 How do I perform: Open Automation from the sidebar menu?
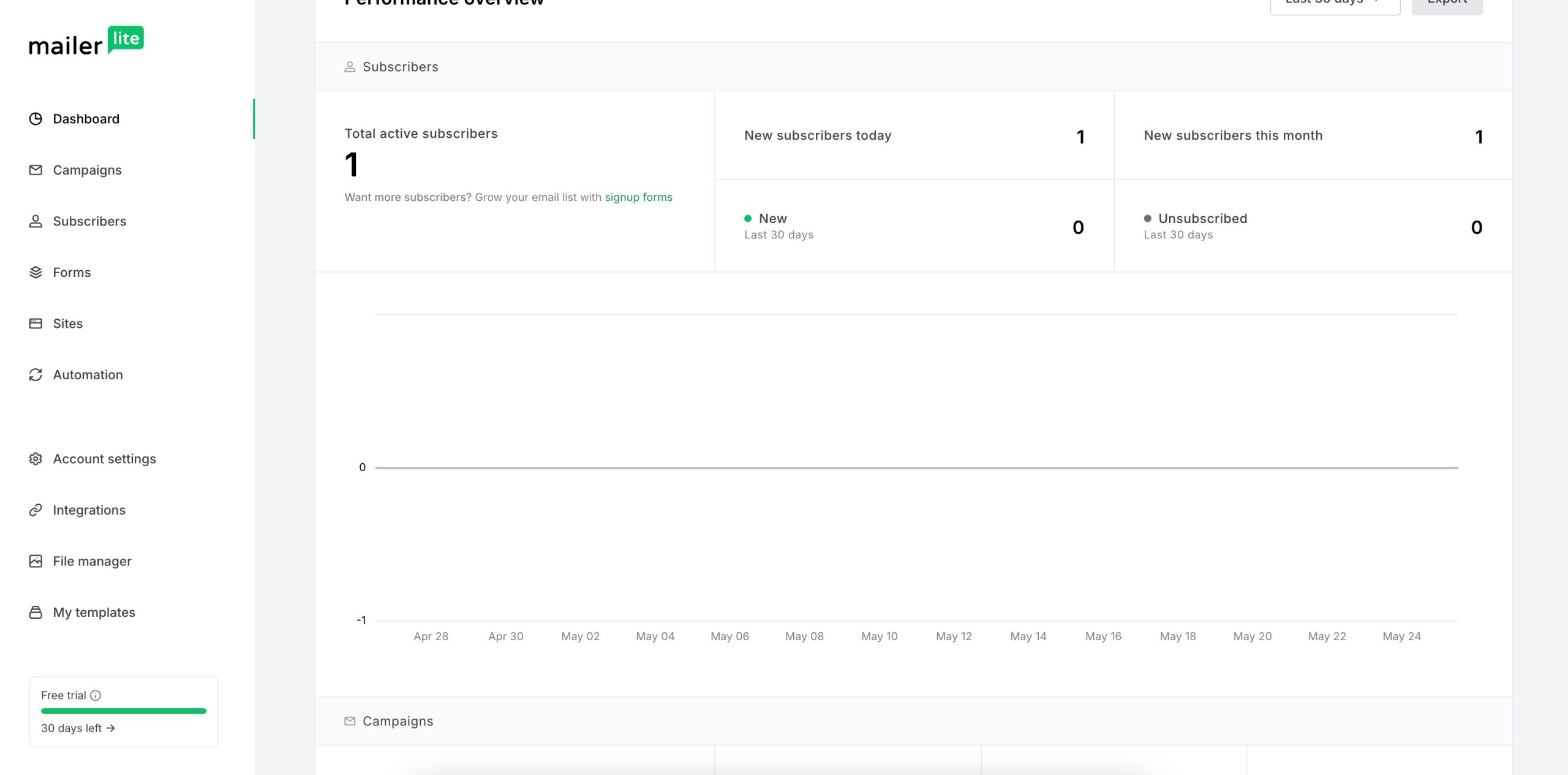pos(88,374)
